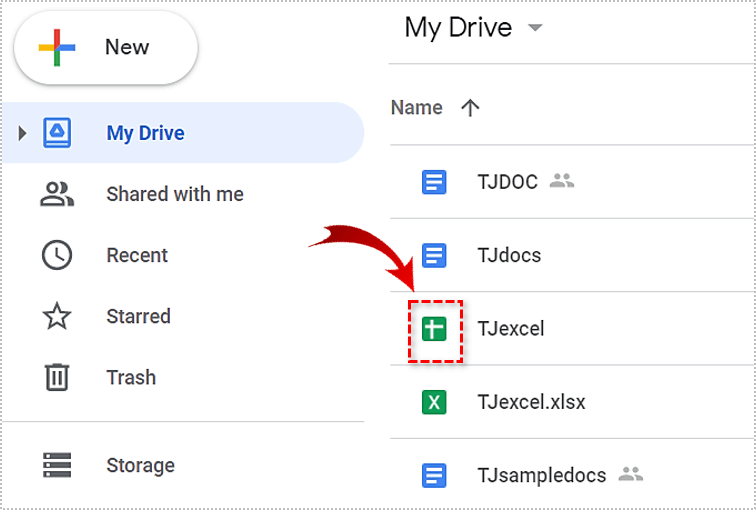Click the Recent clock icon

(57, 255)
